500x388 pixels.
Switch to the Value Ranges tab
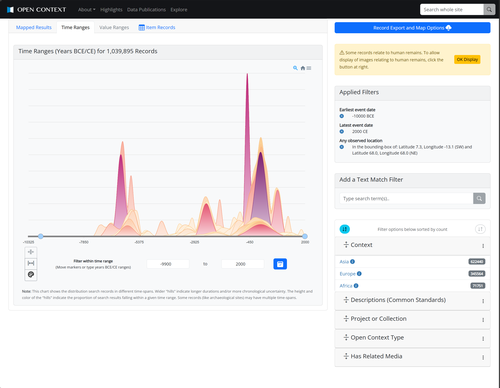point(114,27)
